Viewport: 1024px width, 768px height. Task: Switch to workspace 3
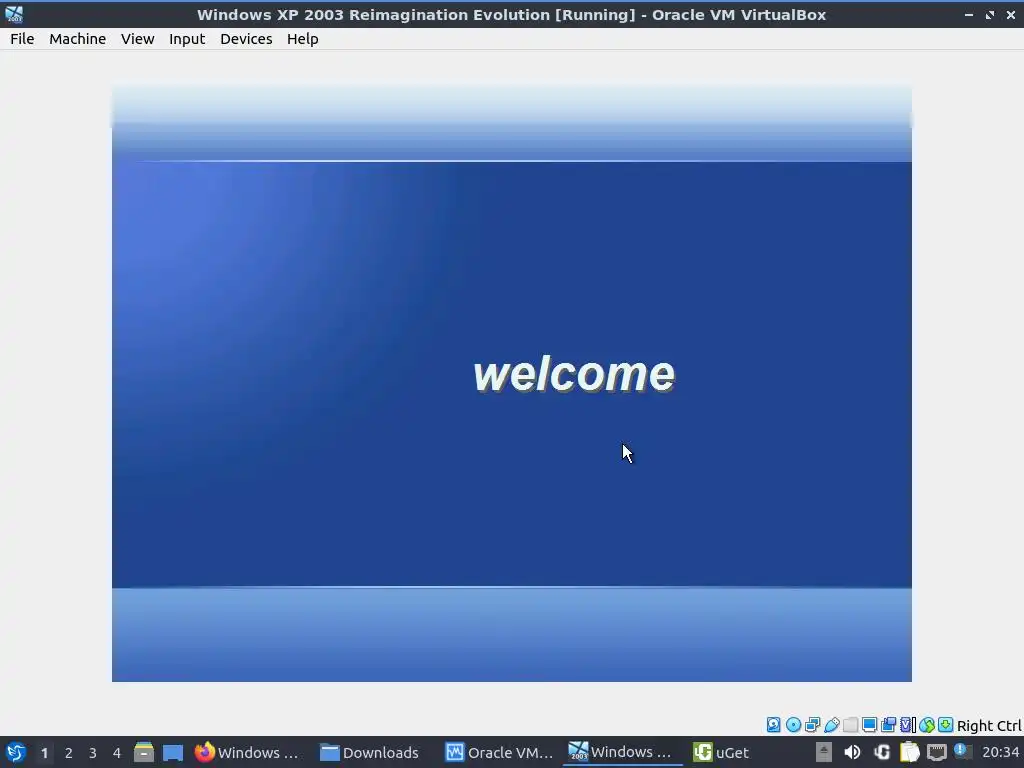(93, 753)
